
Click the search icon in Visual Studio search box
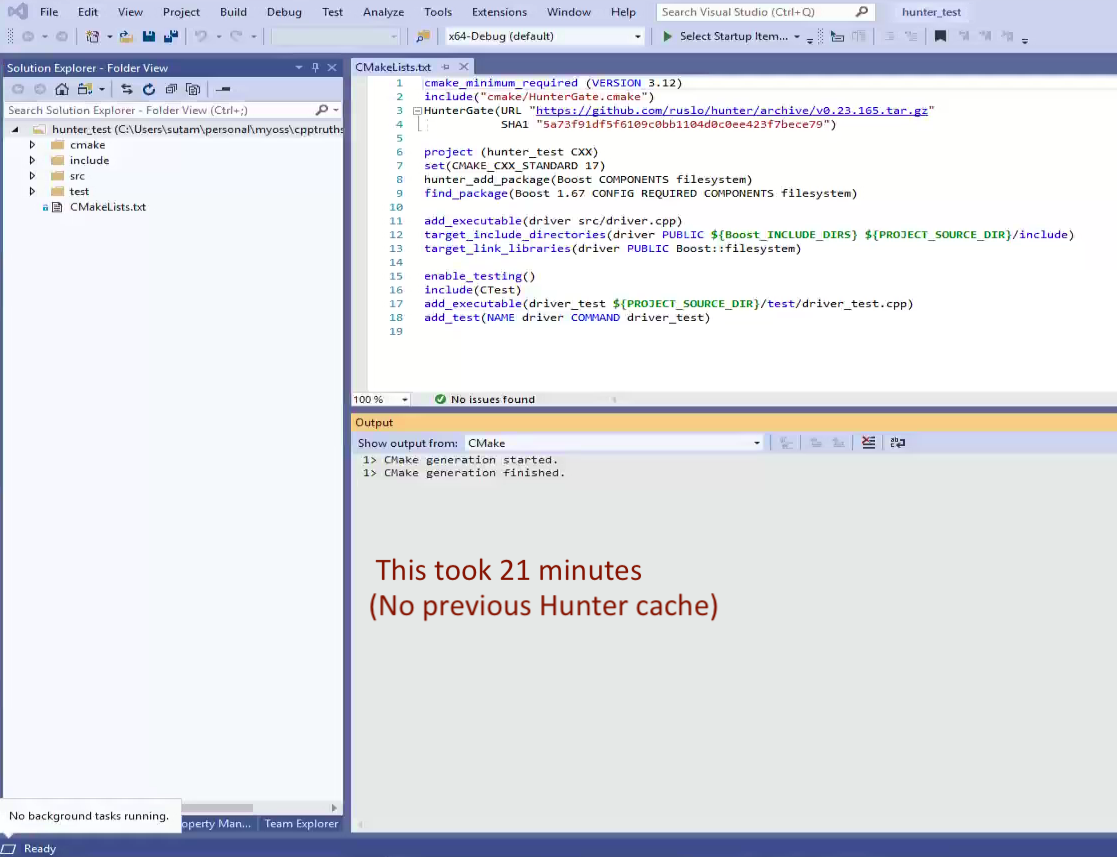[x=862, y=11]
